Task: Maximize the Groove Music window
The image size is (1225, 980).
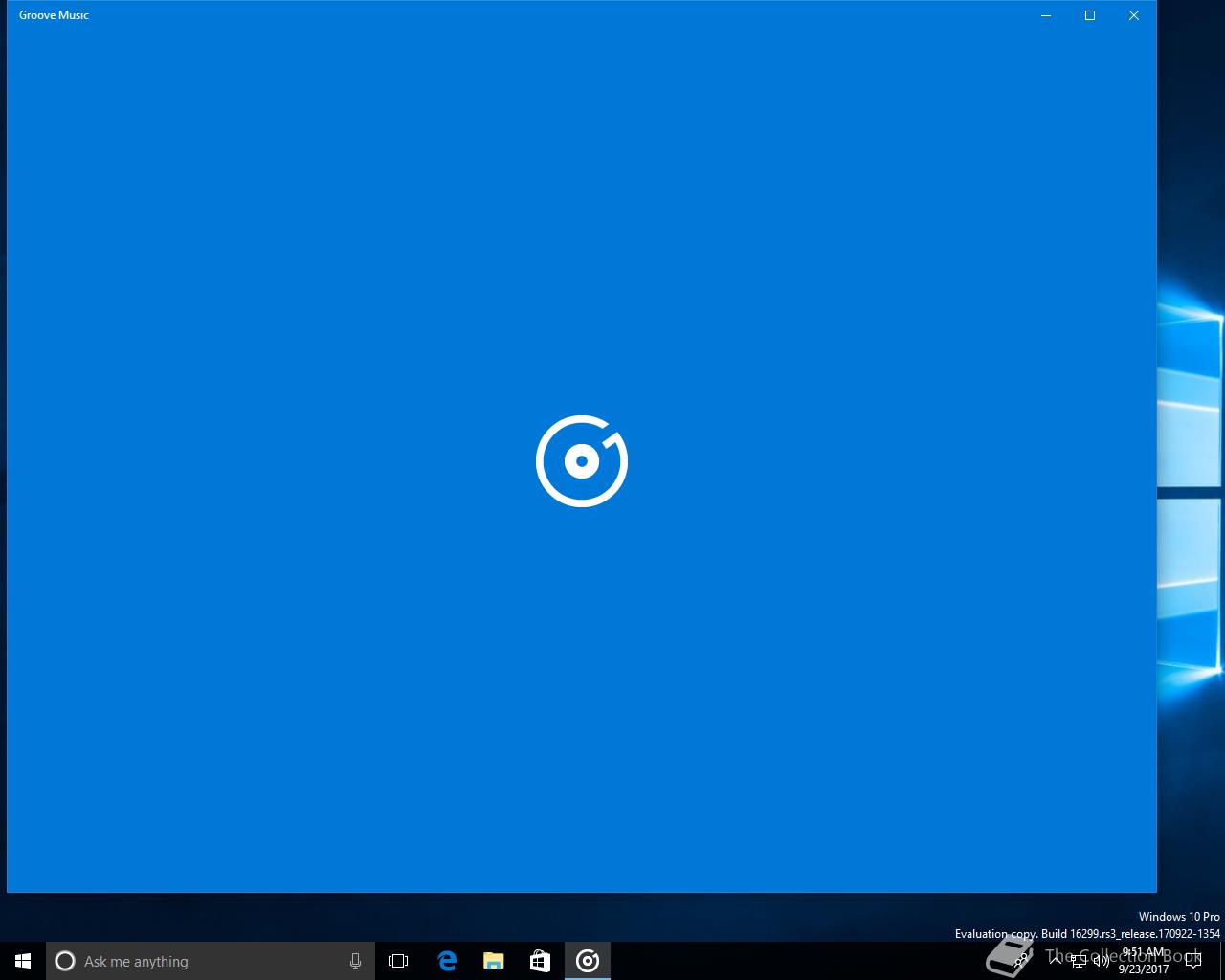Action: click(x=1090, y=15)
